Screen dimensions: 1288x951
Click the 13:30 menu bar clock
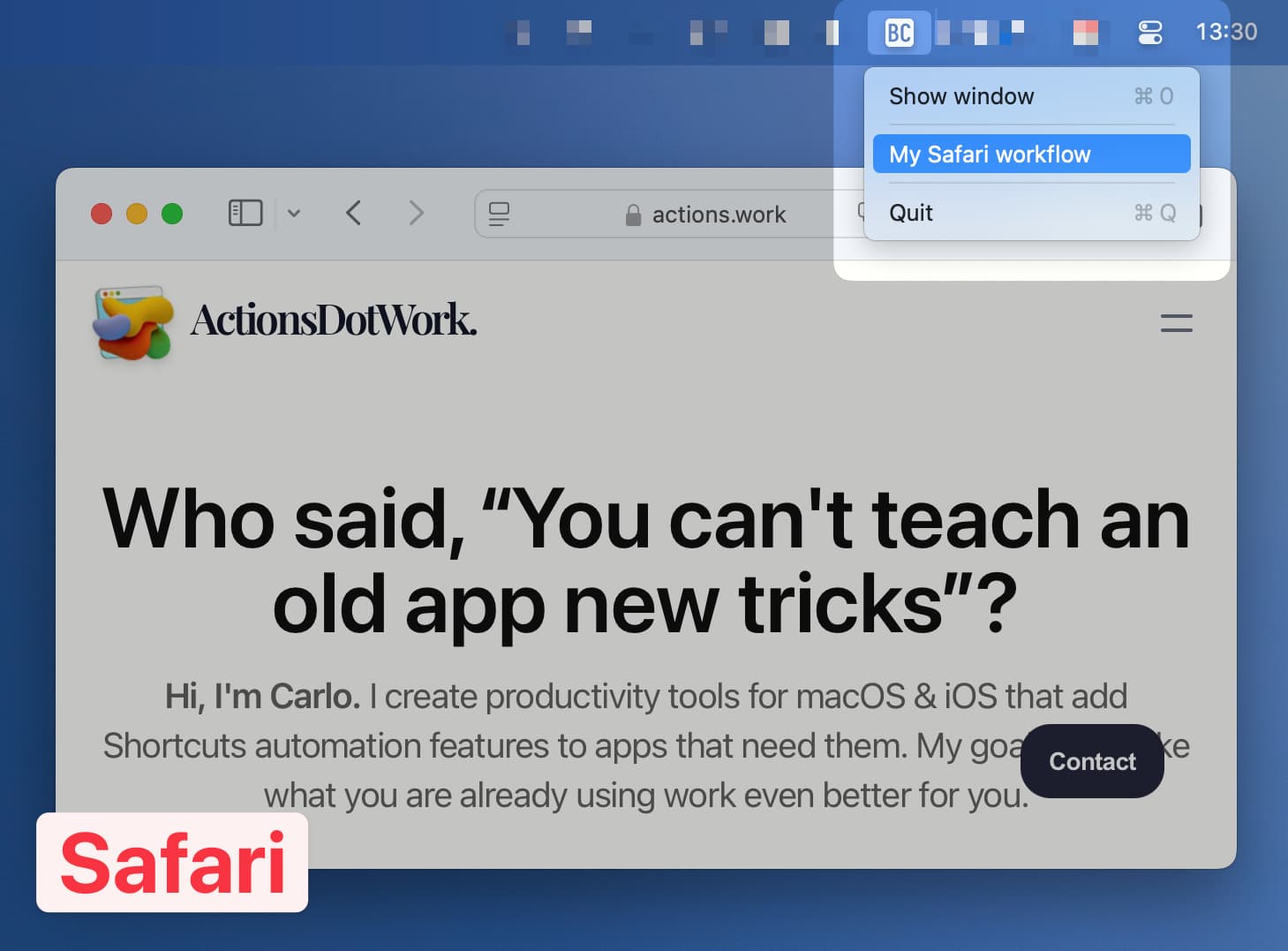click(x=1226, y=32)
